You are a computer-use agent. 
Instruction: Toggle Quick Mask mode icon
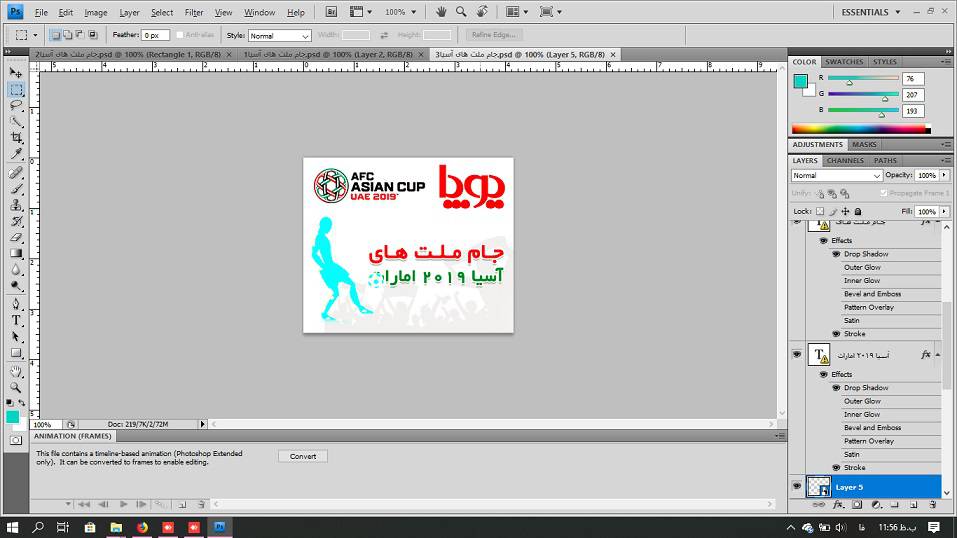tap(16, 440)
